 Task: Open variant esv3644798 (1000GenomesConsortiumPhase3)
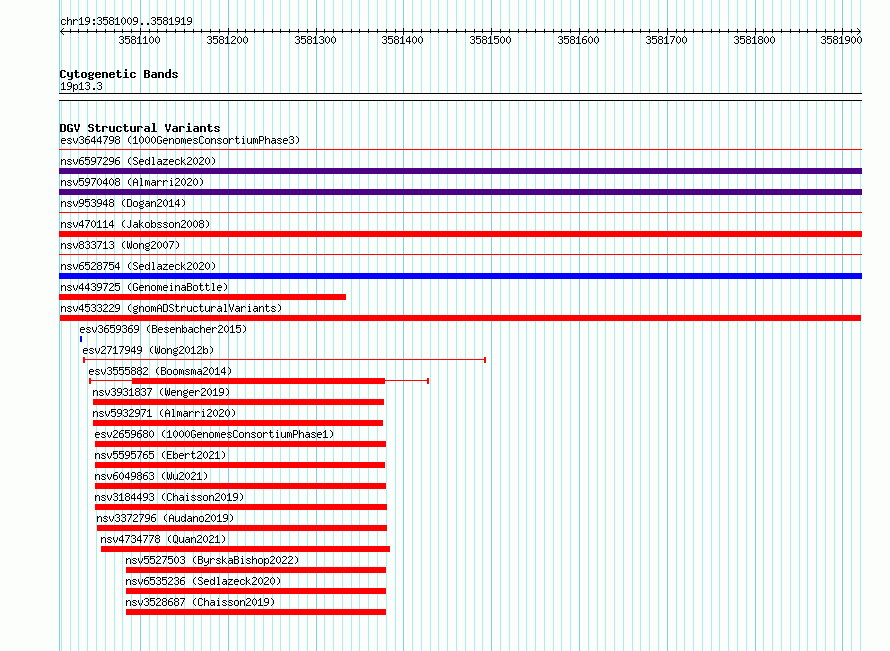pyautogui.click(x=180, y=140)
